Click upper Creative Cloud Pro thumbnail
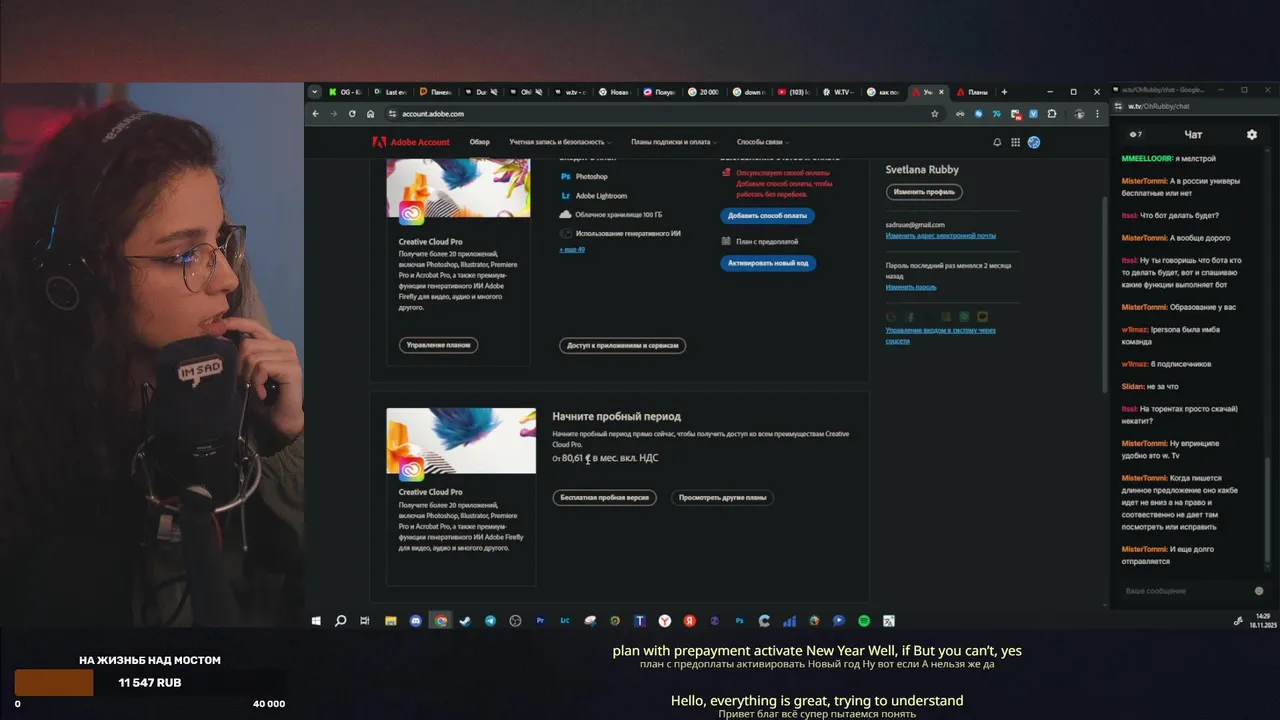The width and height of the screenshot is (1280, 720). click(x=459, y=190)
